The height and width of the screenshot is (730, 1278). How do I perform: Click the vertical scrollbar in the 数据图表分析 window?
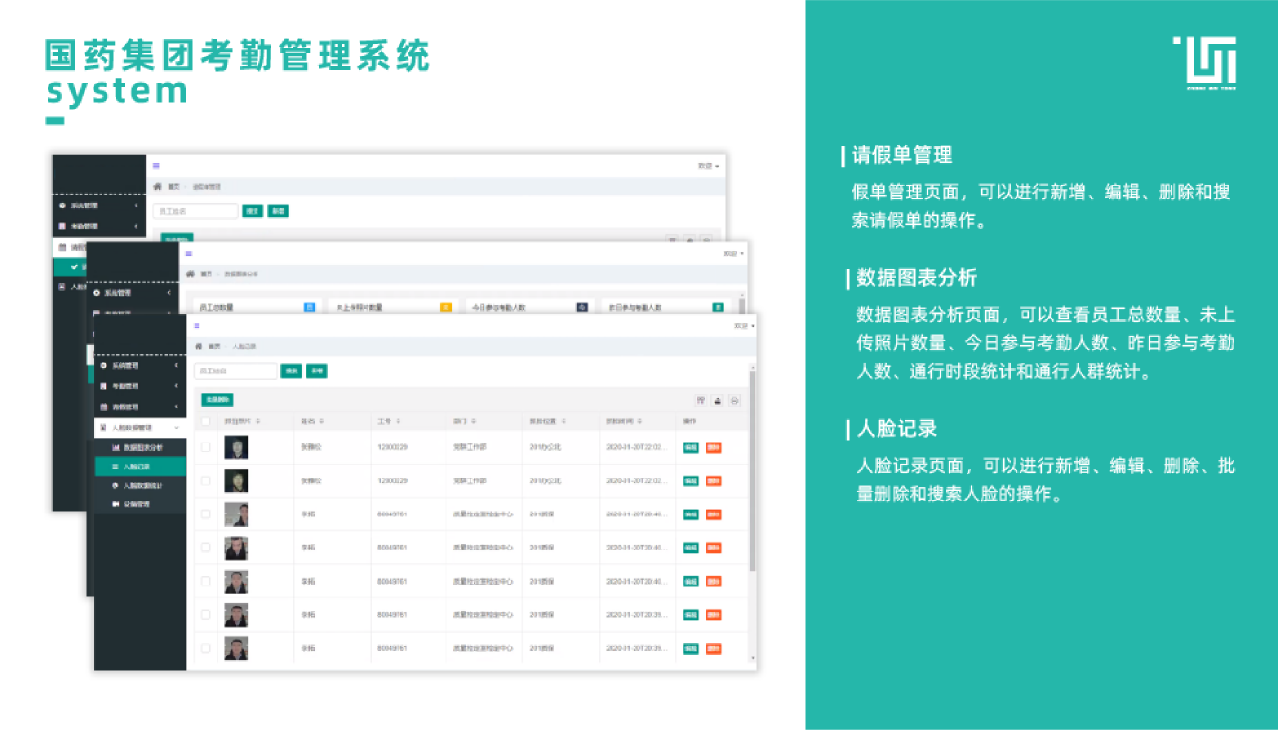point(742,304)
